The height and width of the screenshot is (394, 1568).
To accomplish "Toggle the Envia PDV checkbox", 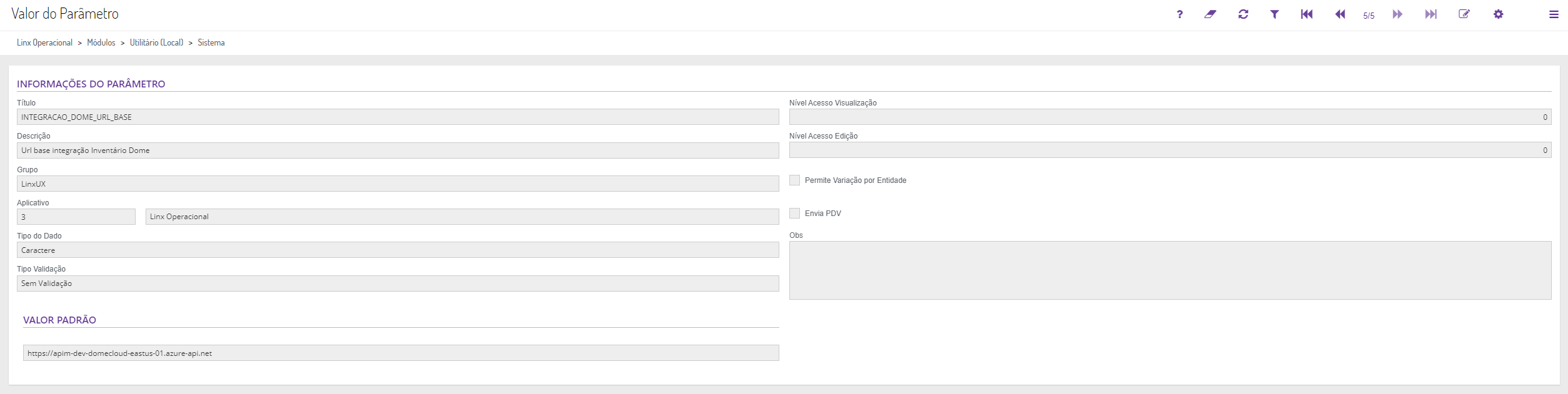I will [x=795, y=214].
